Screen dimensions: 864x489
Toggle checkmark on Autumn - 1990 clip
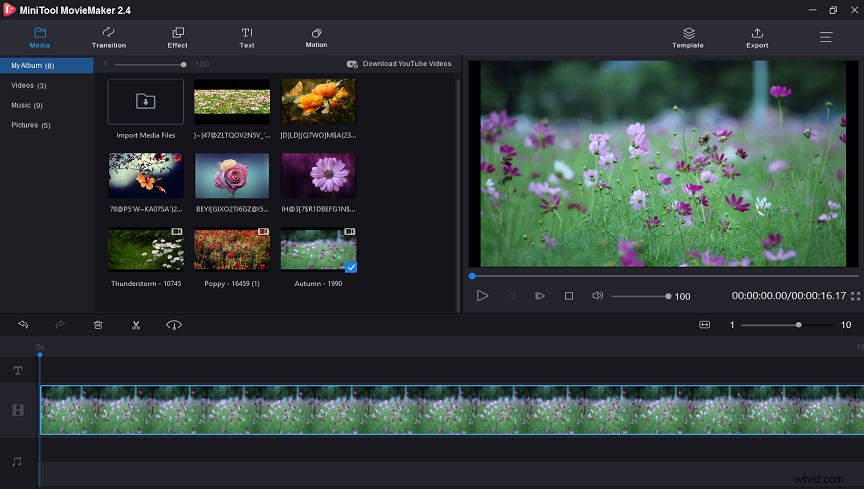(350, 267)
